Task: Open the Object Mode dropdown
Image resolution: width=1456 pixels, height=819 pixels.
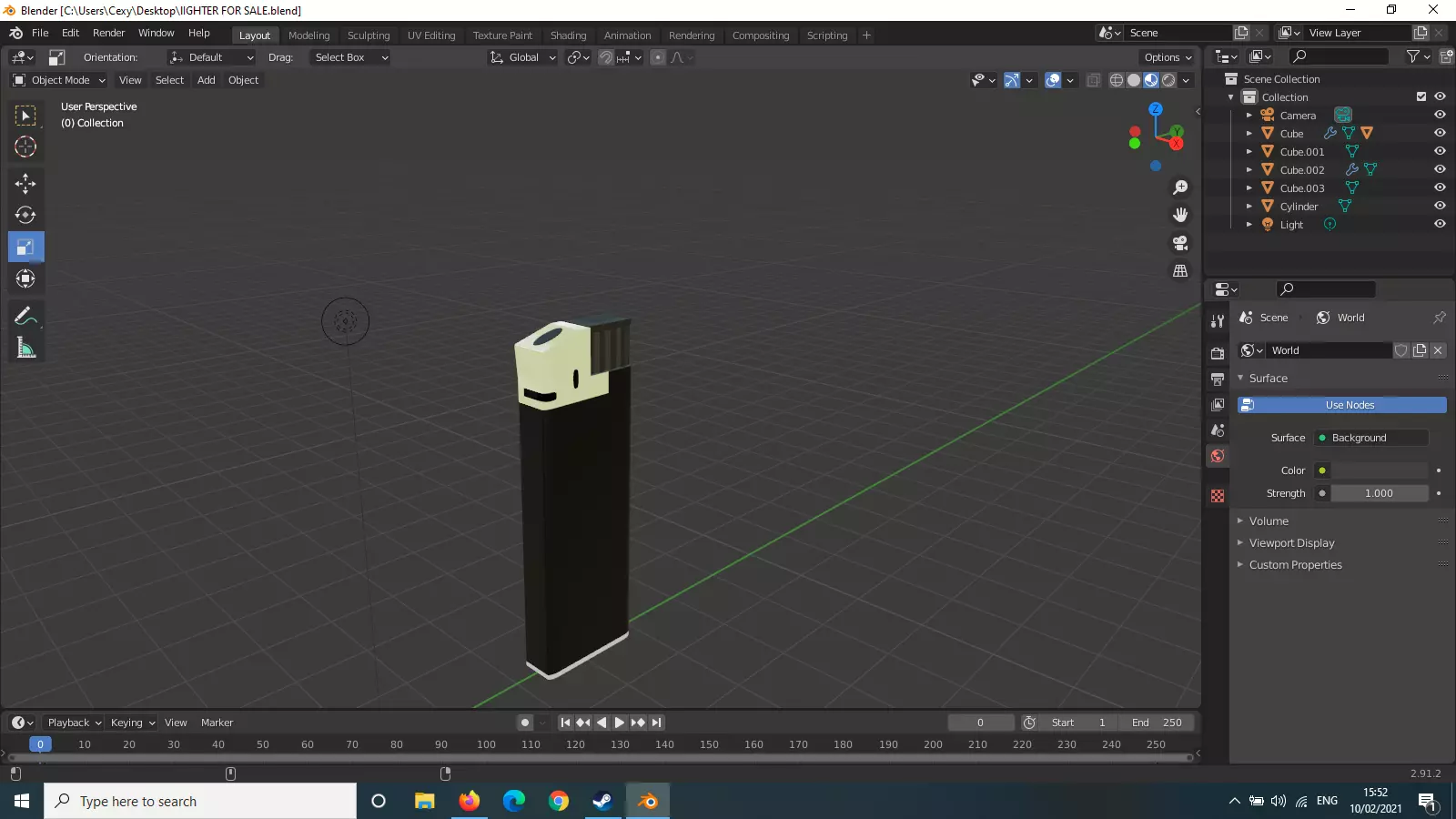Action: pyautogui.click(x=59, y=80)
